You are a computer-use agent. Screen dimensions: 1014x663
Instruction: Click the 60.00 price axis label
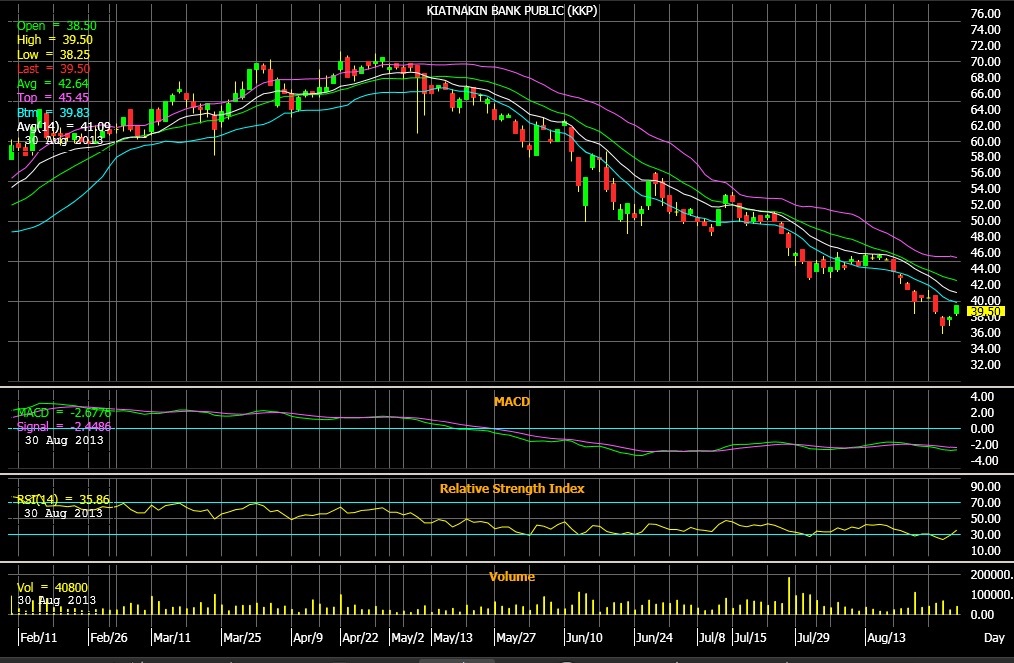[x=986, y=141]
